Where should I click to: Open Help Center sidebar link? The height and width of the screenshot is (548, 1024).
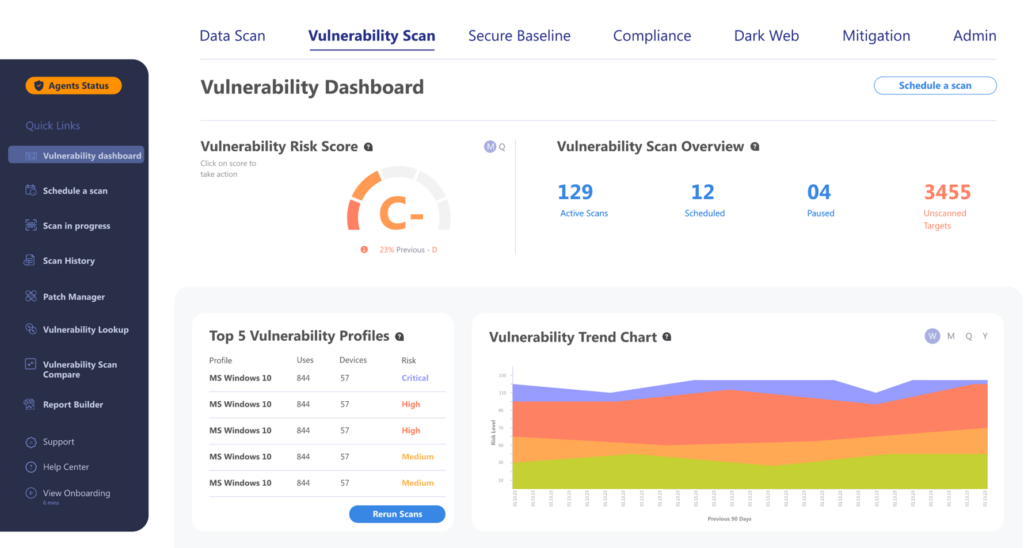click(x=66, y=467)
